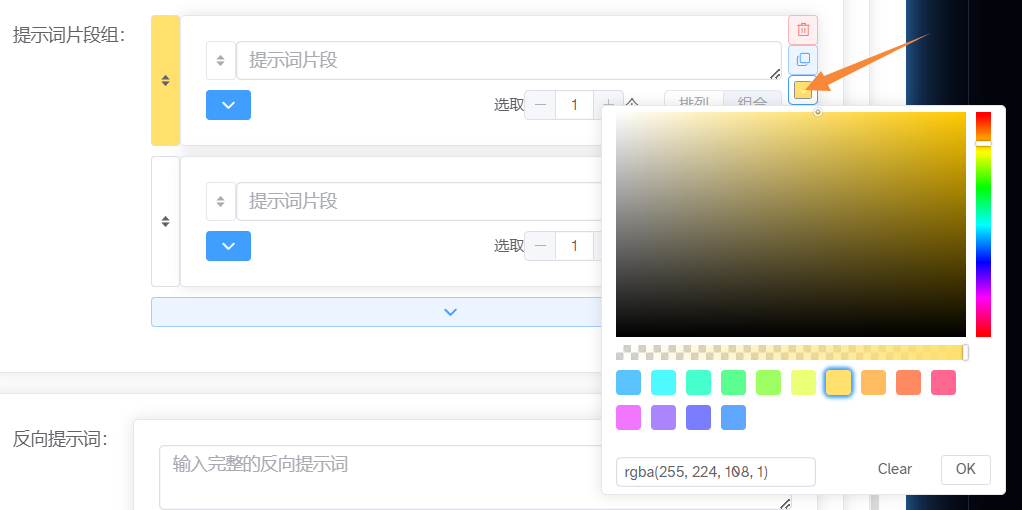Click sort handle beside first fragment input
Screen dimensions: 1022x510
(x=220, y=60)
